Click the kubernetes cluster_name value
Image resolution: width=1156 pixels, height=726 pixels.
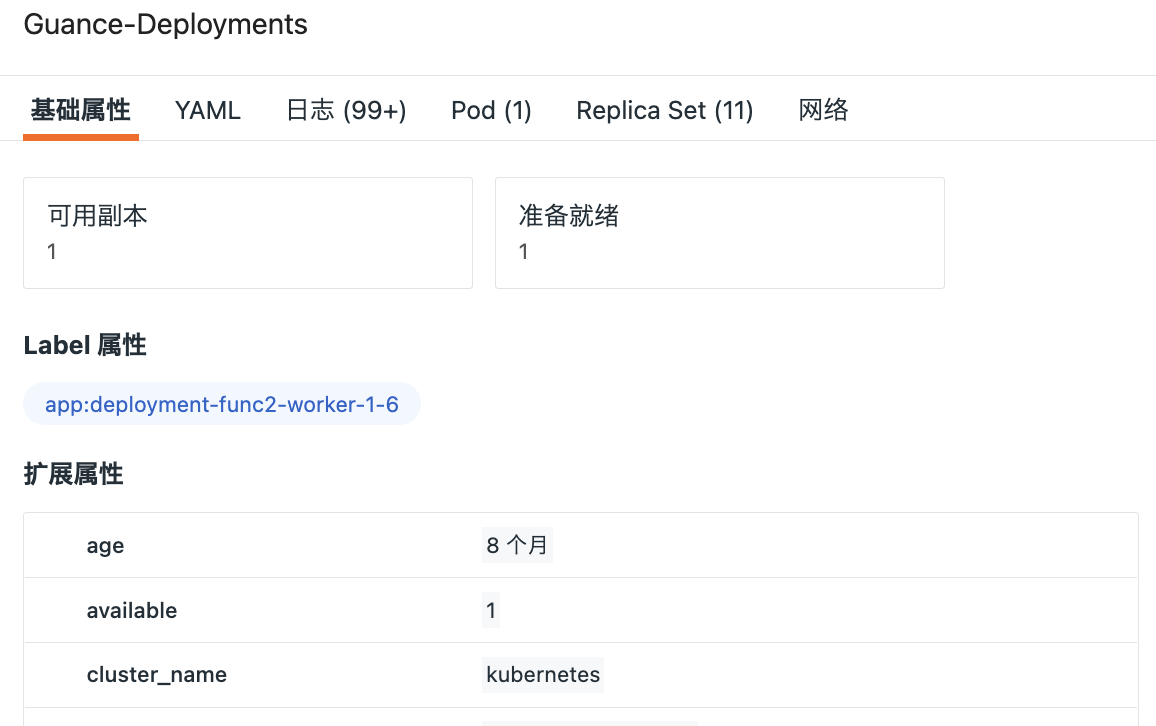tap(543, 675)
